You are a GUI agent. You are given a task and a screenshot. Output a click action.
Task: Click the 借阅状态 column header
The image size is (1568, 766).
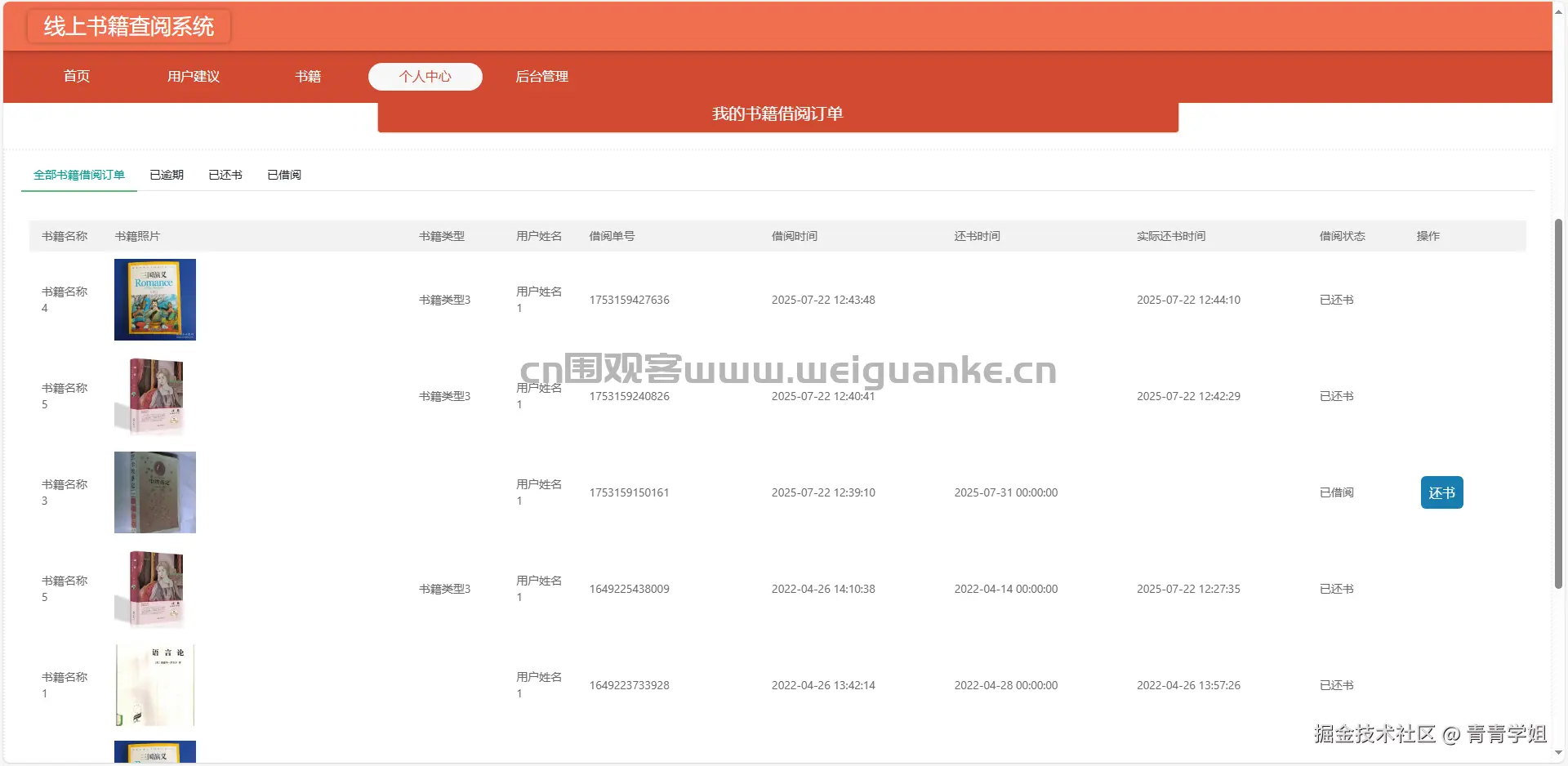(1343, 236)
